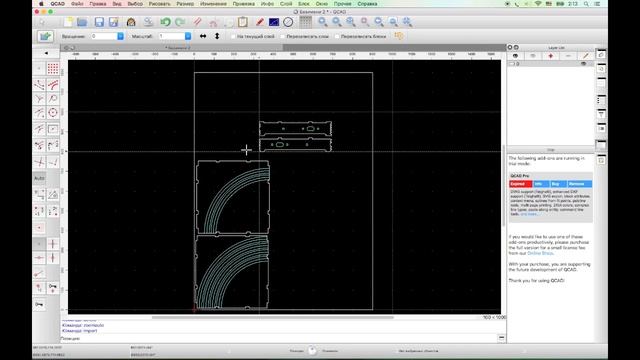640x360 pixels.
Task: Undo the last action with green arrow
Action: (165, 22)
